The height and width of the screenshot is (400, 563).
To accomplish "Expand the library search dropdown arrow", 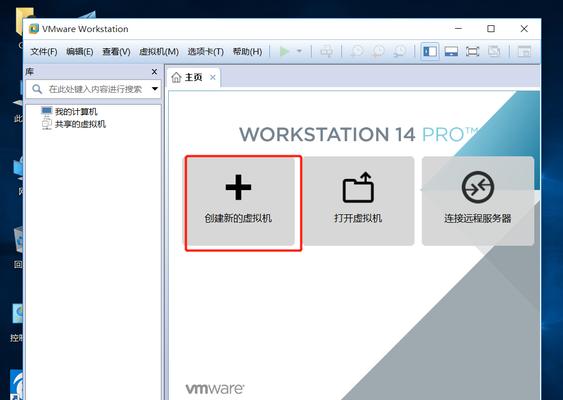I will click(x=155, y=89).
